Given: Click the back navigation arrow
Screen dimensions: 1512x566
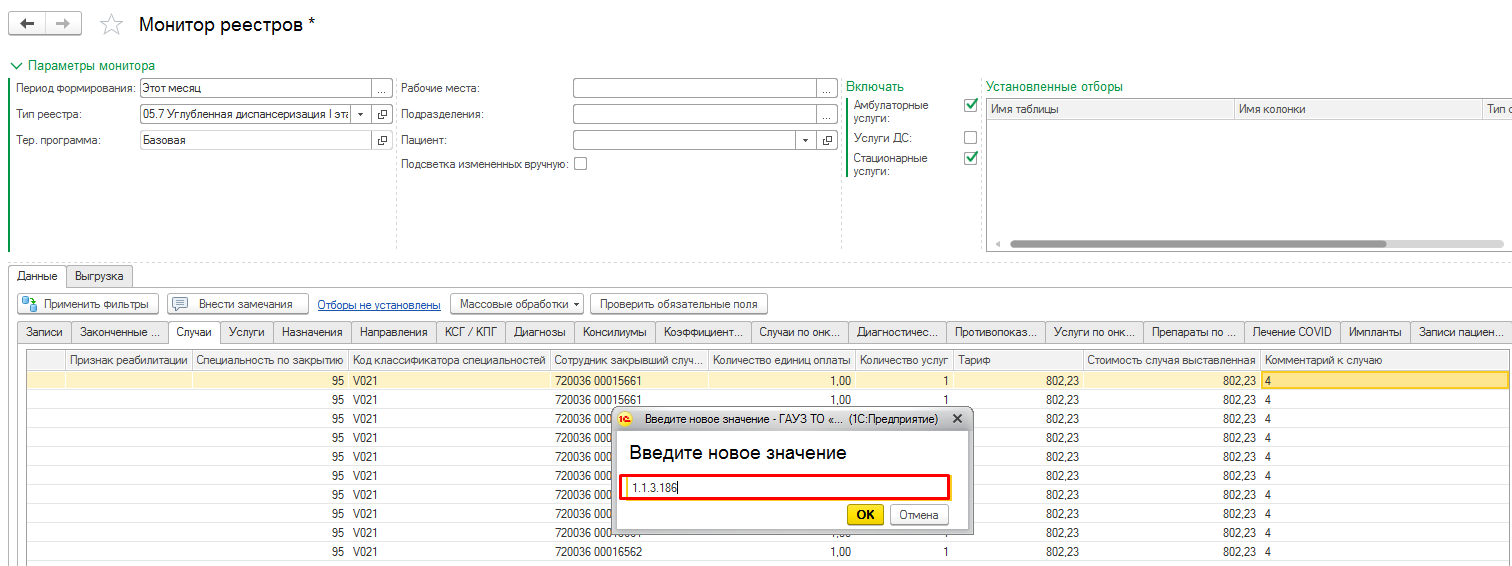Looking at the screenshot, I should 27,23.
